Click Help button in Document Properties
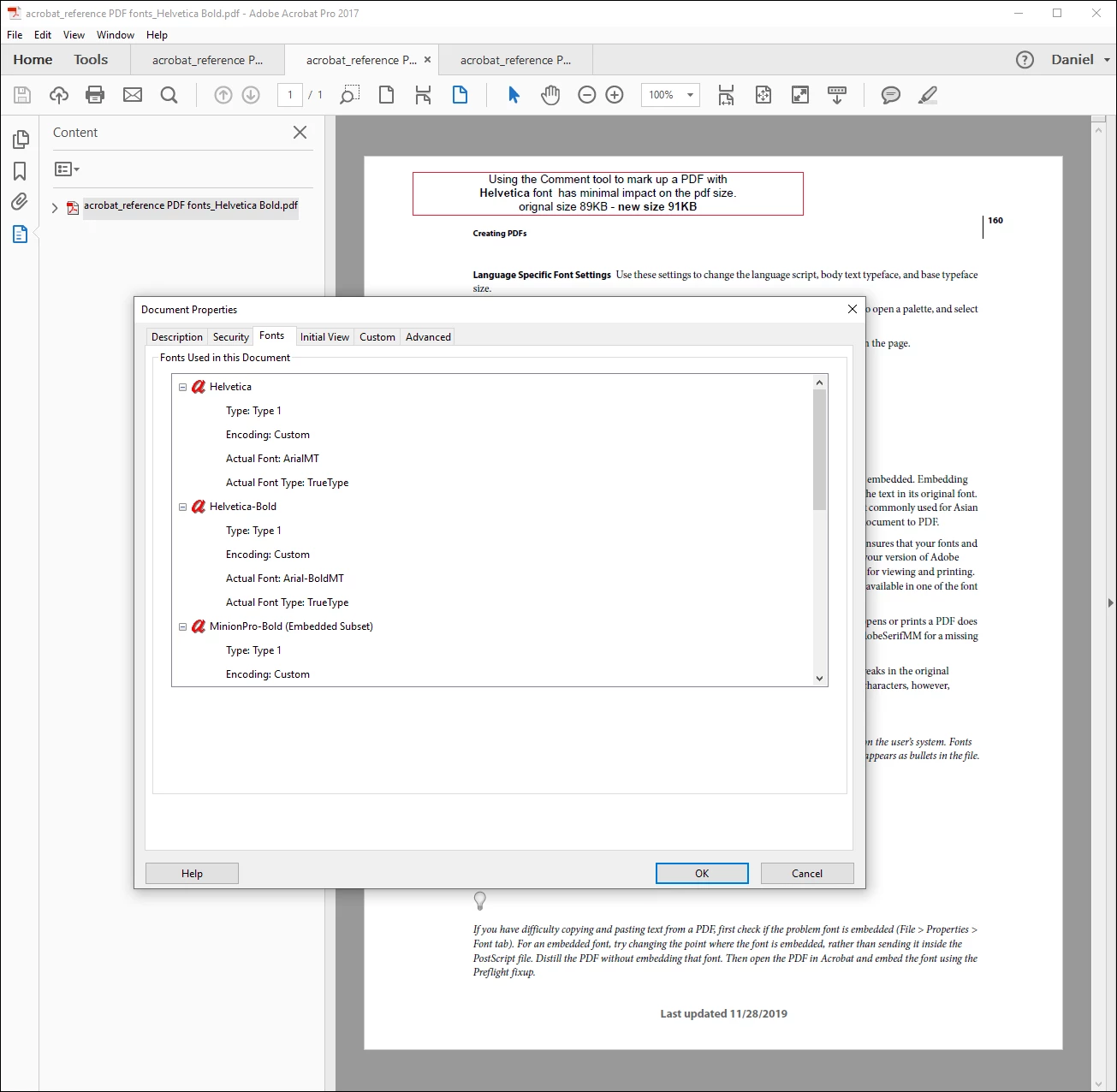Screen dimensions: 1117x1092 click(x=192, y=874)
